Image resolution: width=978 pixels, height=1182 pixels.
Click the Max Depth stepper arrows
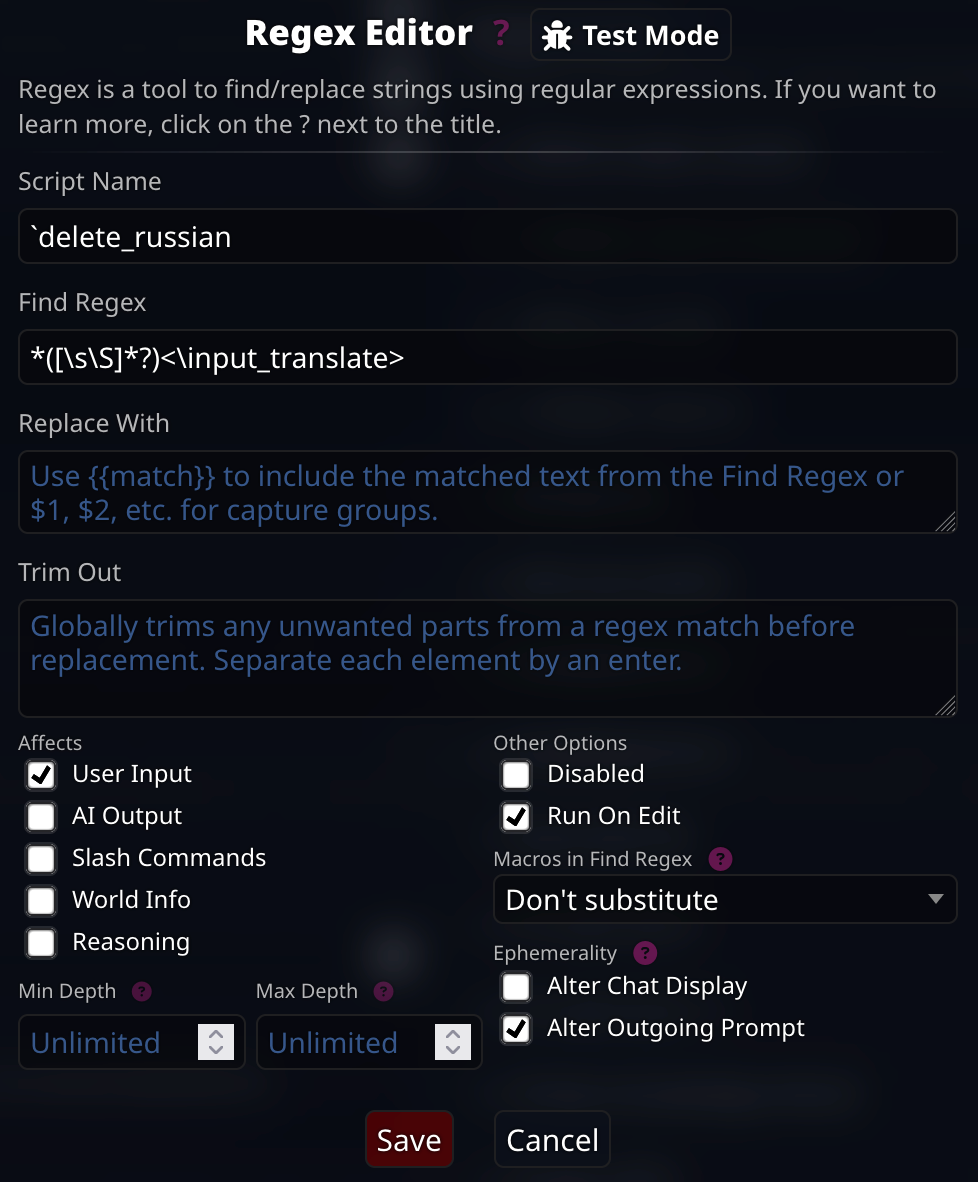coord(452,1042)
